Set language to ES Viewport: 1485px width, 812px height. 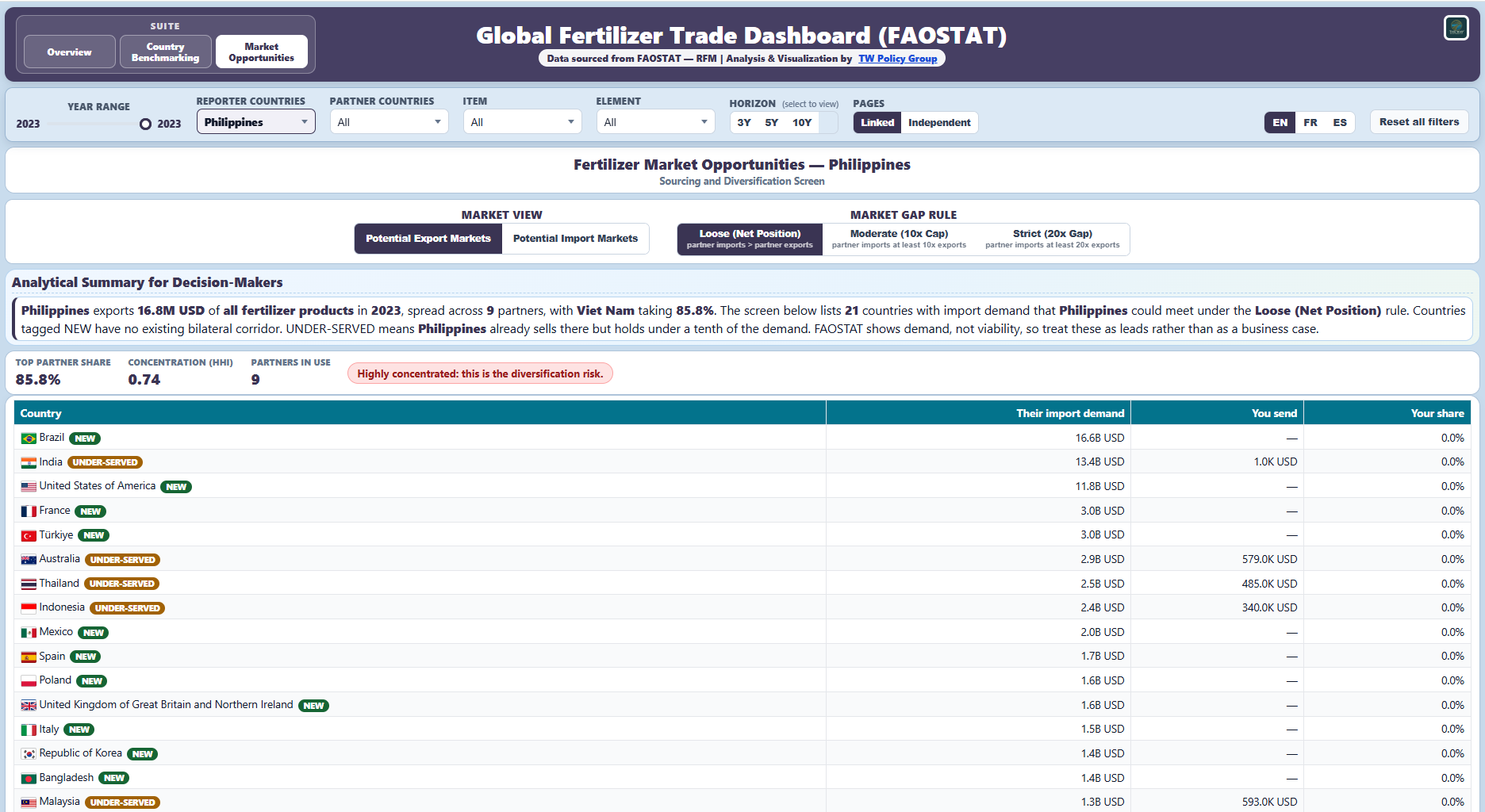pyautogui.click(x=1340, y=122)
